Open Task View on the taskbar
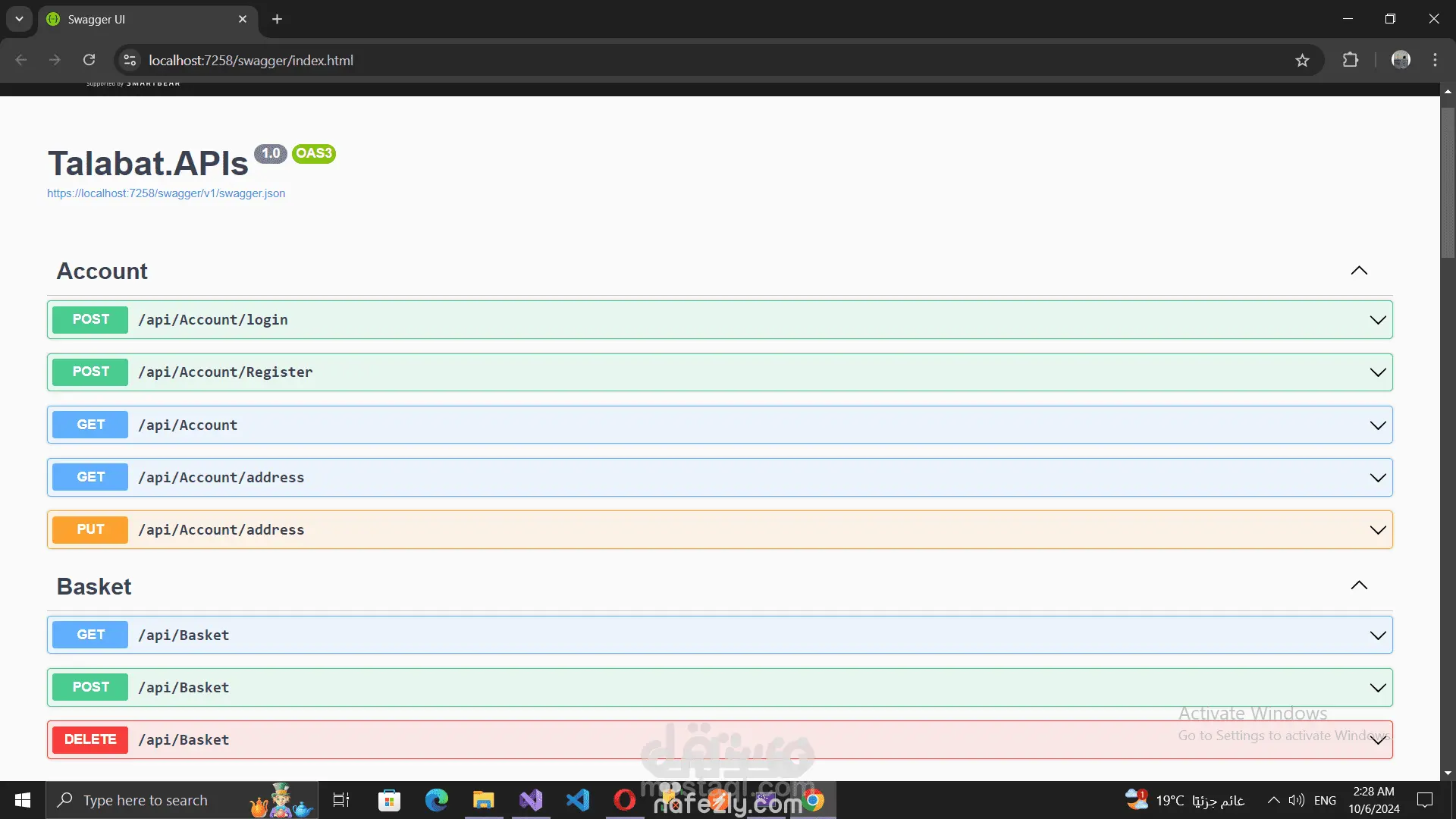This screenshot has width=1456, height=819. [341, 800]
